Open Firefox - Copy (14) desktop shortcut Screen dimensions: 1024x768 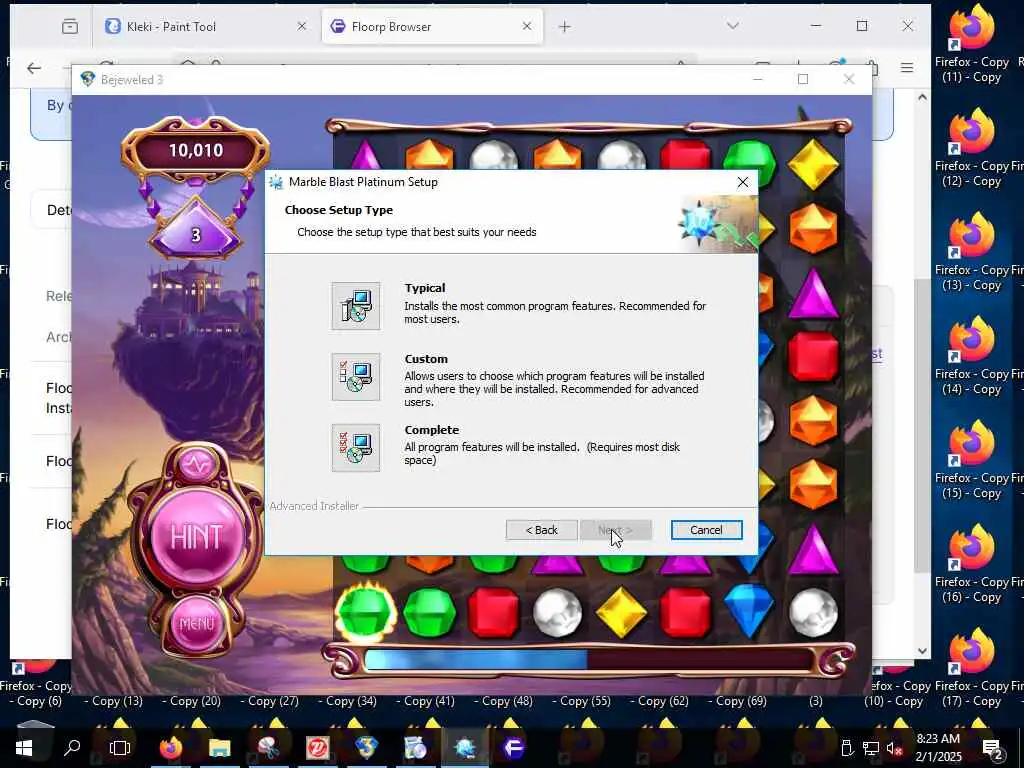[x=972, y=355]
